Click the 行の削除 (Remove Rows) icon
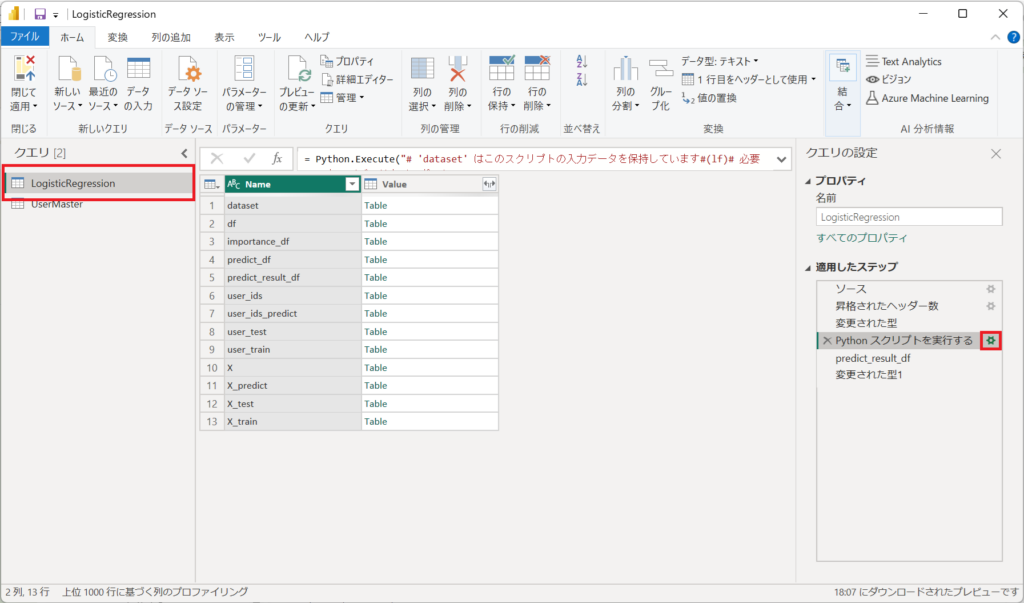The width and height of the screenshot is (1024, 603). click(x=537, y=69)
